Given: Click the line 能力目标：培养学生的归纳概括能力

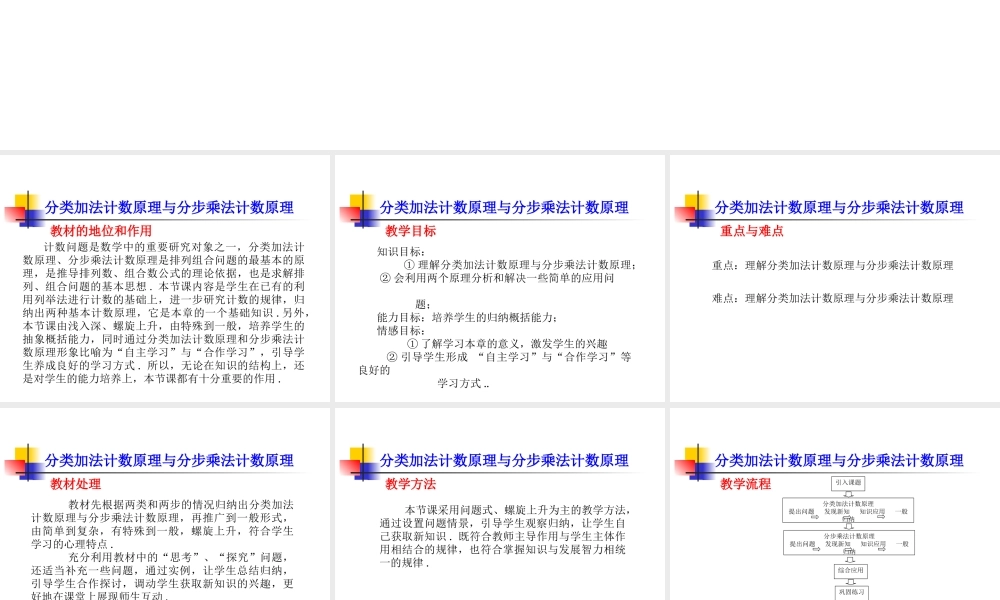Looking at the screenshot, I should pyautogui.click(x=468, y=317).
